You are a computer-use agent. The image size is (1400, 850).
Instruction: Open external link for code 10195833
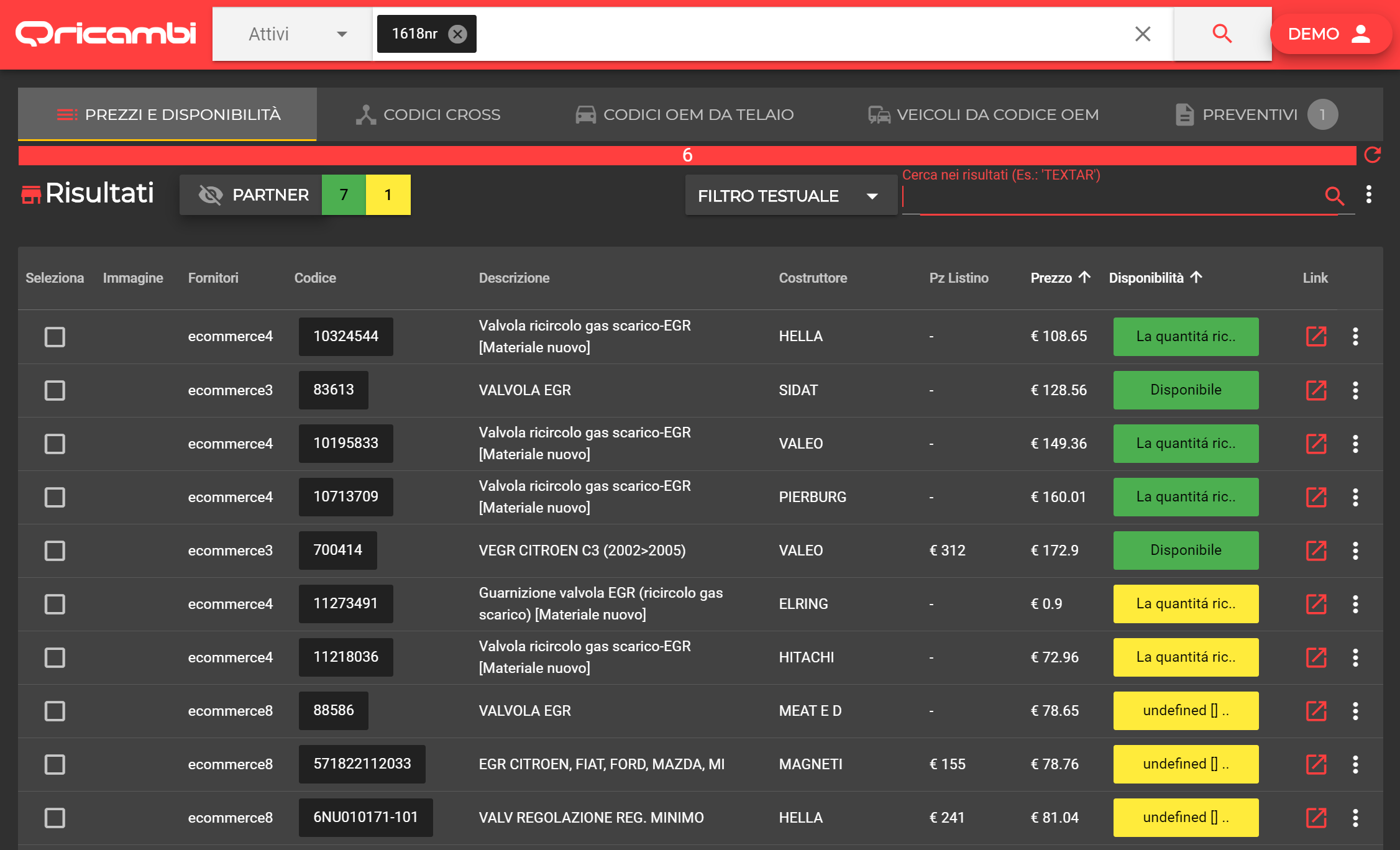1316,443
